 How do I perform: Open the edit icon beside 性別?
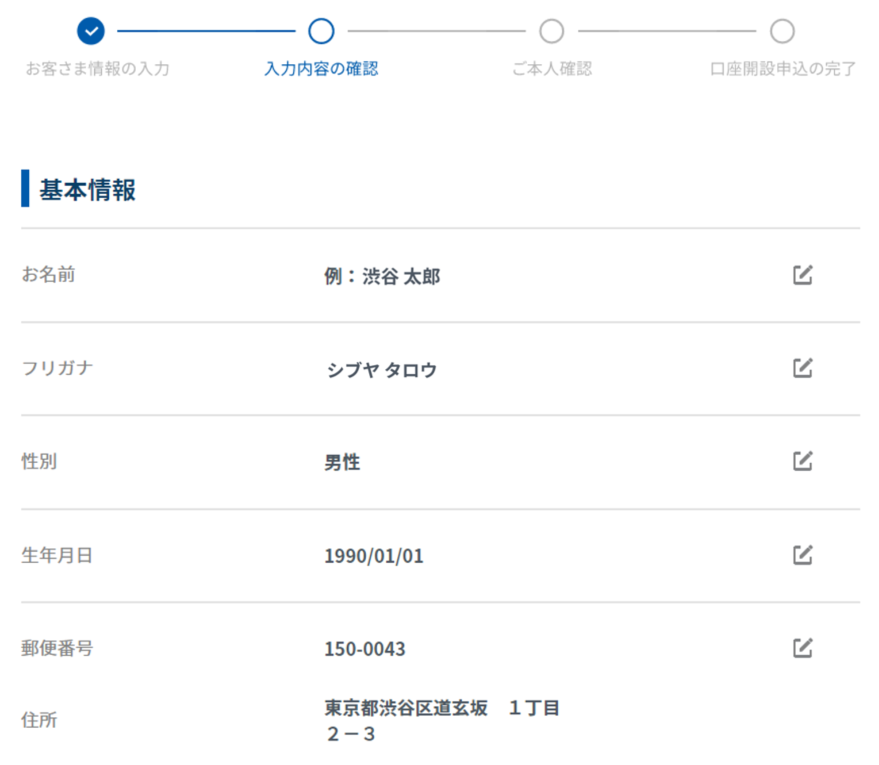pyautogui.click(x=802, y=461)
